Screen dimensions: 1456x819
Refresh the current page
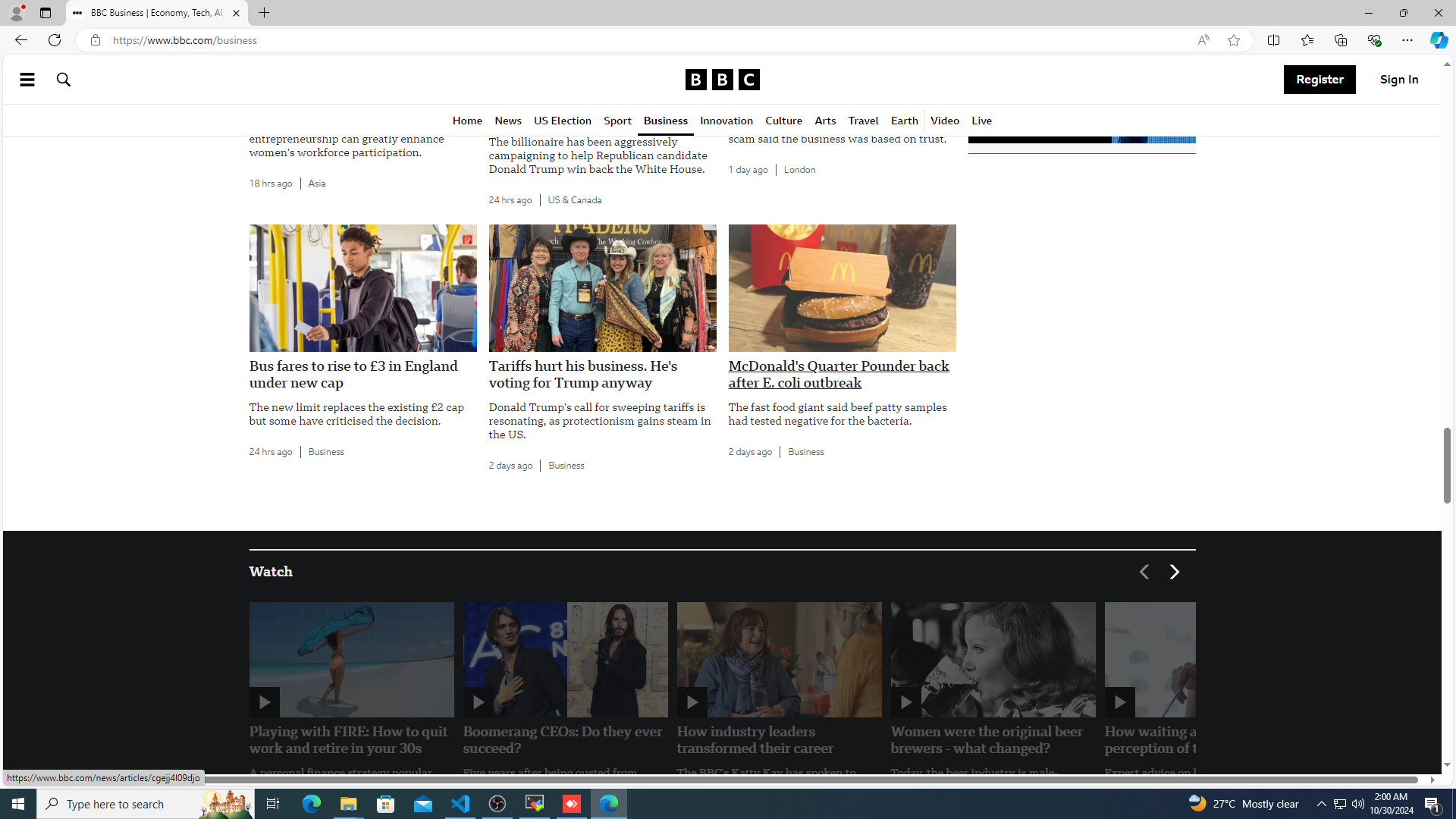(x=55, y=40)
